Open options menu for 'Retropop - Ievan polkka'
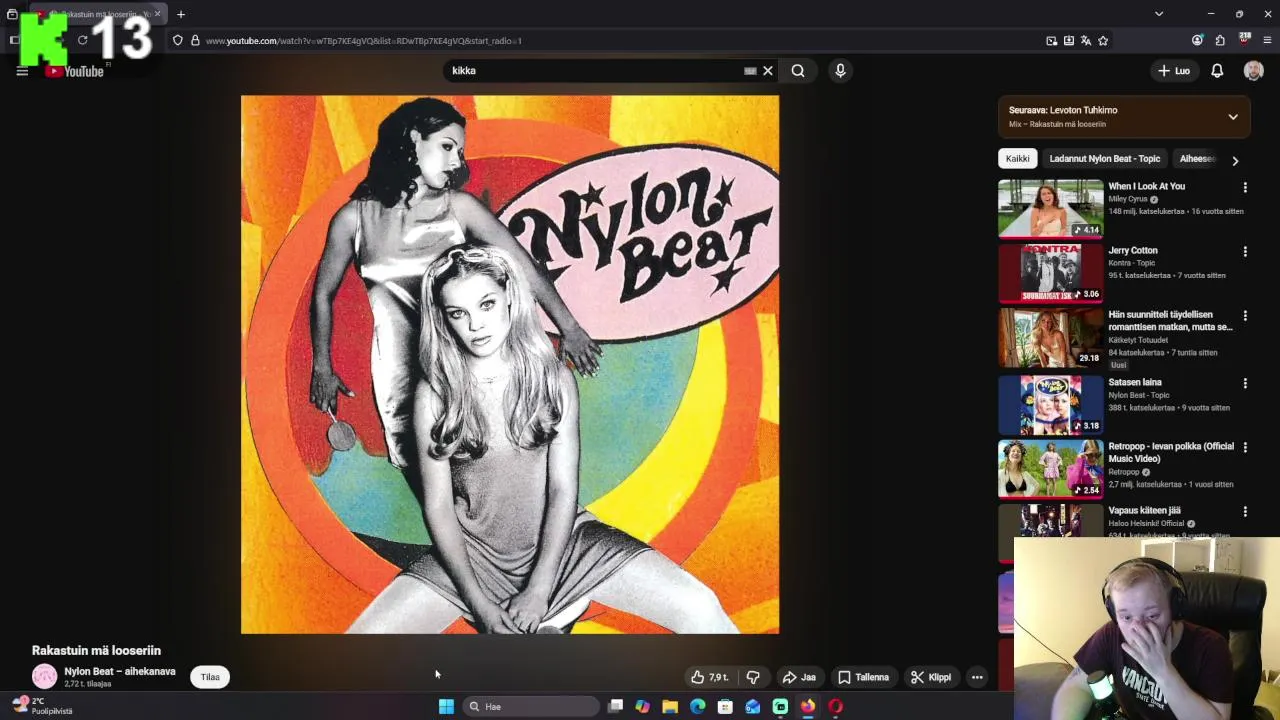The height and width of the screenshot is (720, 1280). coord(1245,448)
